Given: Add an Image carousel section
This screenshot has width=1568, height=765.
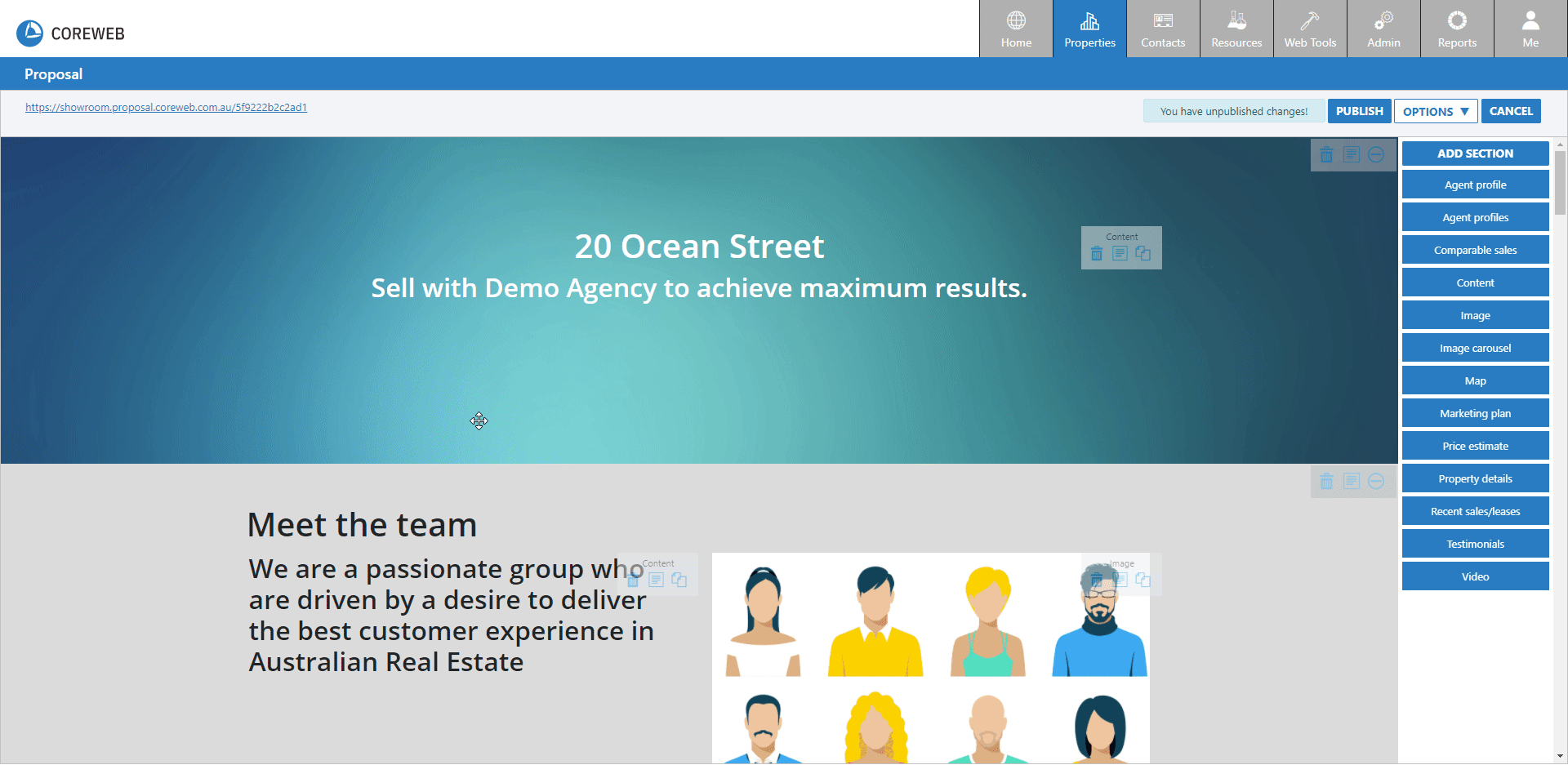Looking at the screenshot, I should pos(1475,349).
